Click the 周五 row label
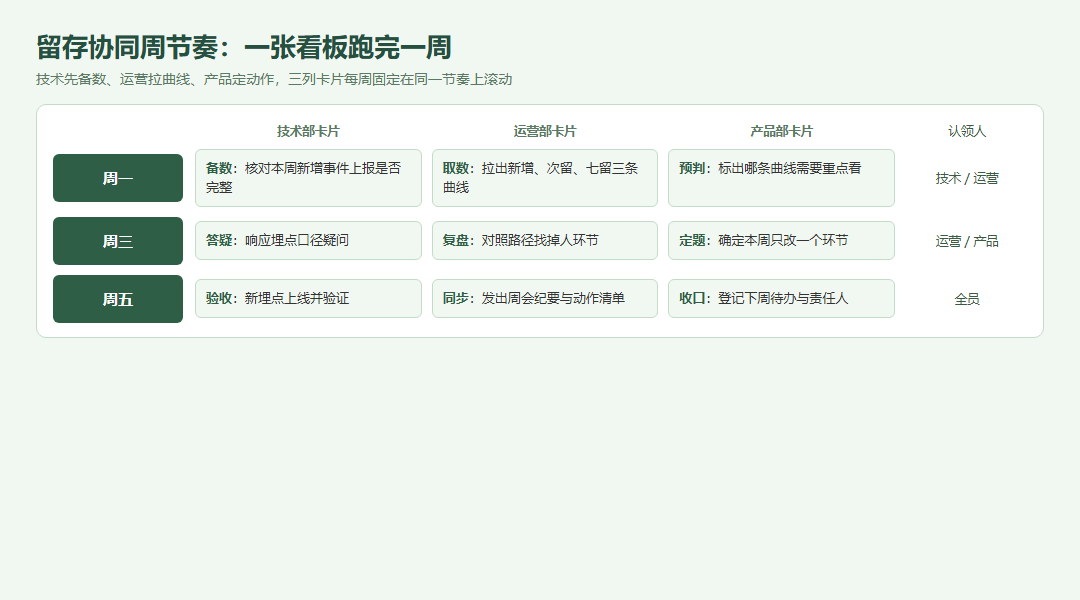 (x=118, y=299)
